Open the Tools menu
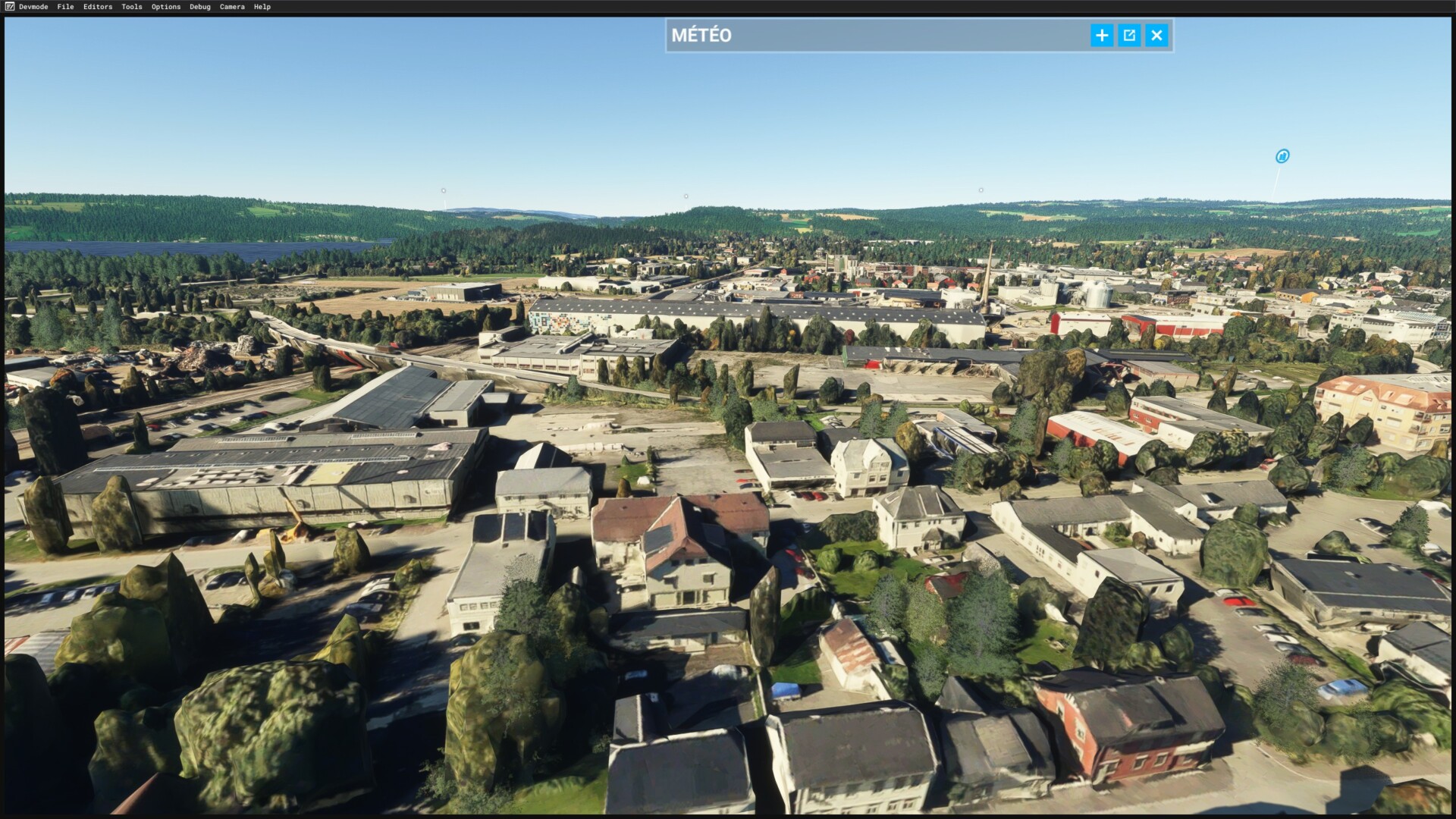Screen dimensions: 1456x819 (x=132, y=7)
